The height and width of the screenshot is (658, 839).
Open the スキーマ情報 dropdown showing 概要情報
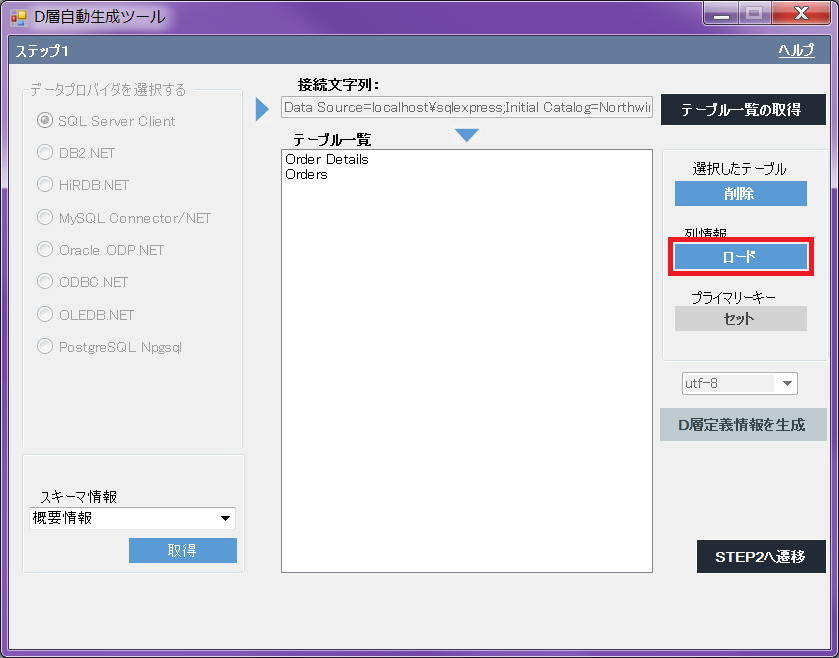pyautogui.click(x=133, y=518)
